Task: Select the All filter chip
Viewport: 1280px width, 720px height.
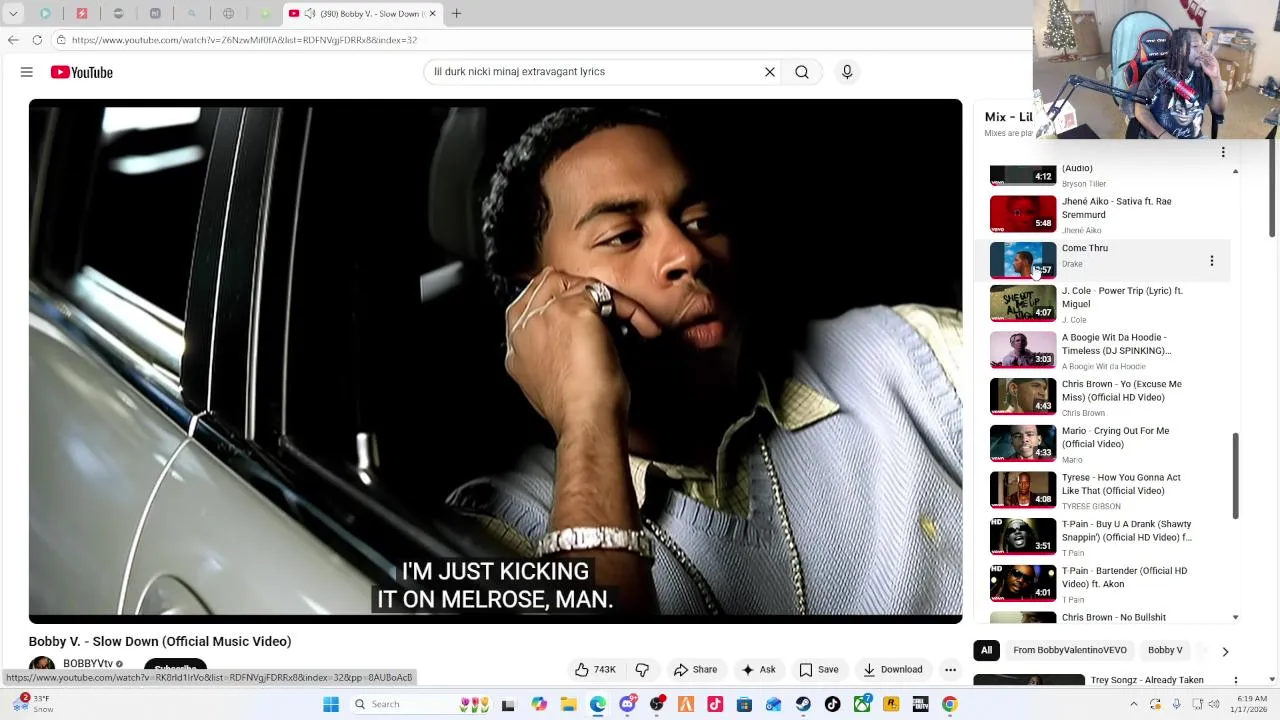Action: tap(986, 651)
